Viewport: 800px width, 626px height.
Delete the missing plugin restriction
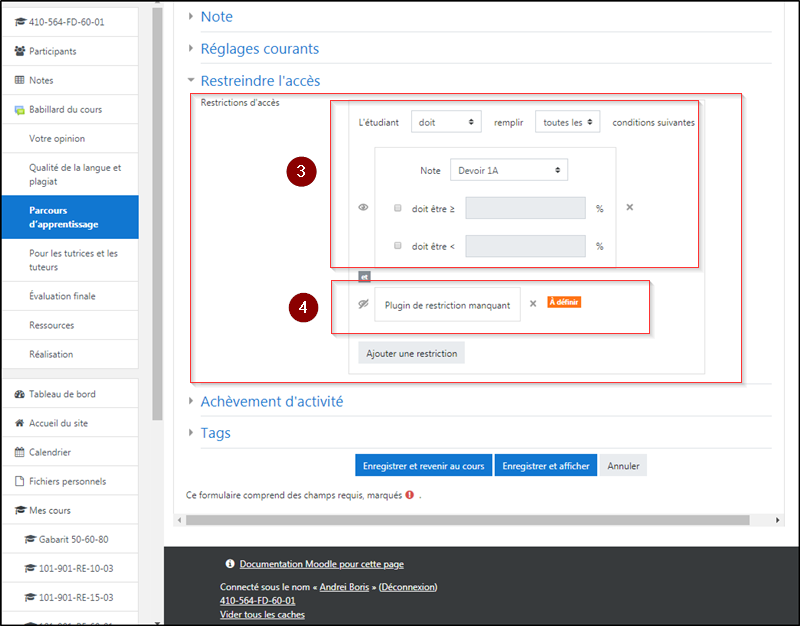click(533, 304)
